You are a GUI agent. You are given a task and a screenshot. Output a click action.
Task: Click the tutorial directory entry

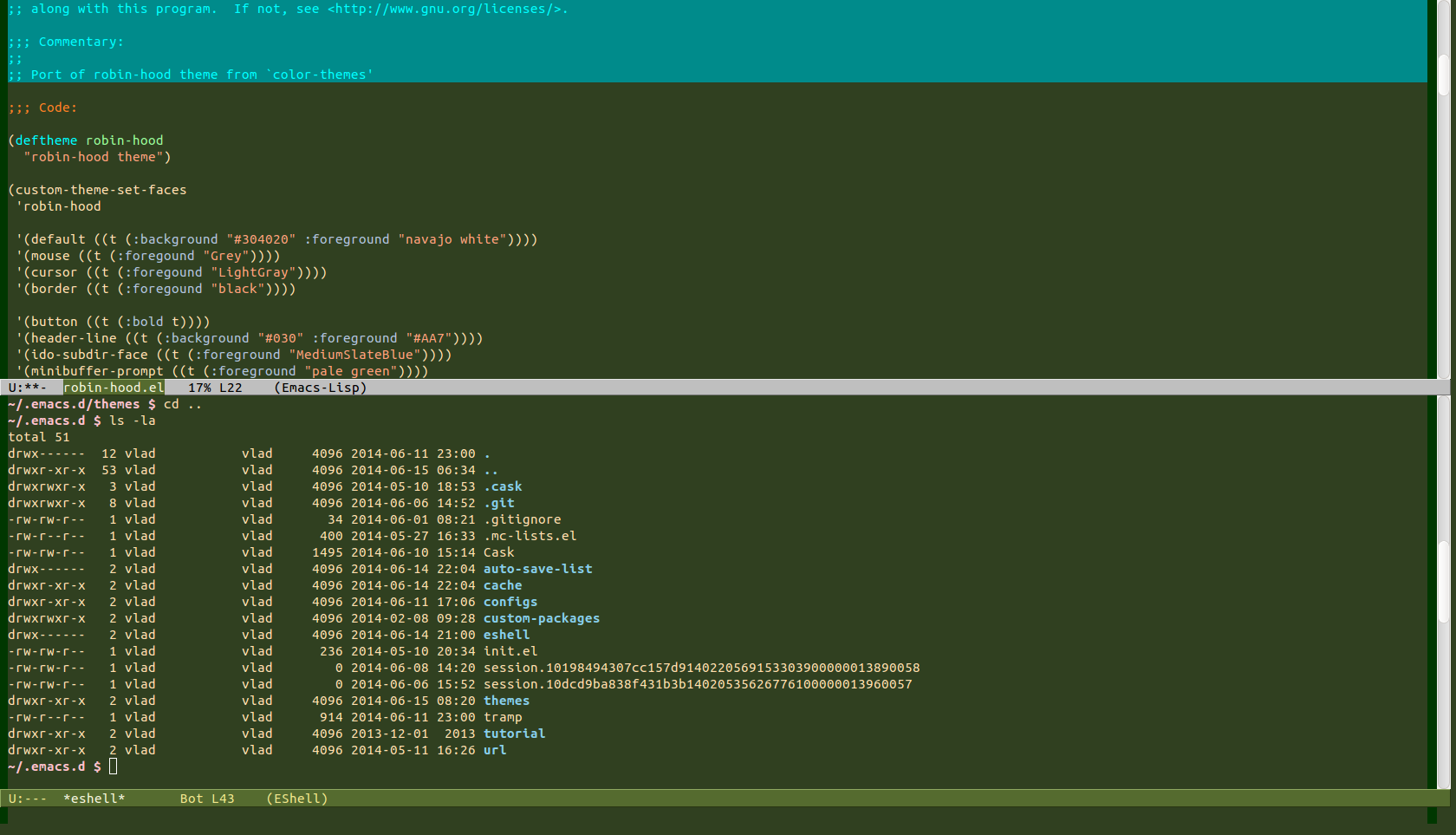(x=515, y=734)
